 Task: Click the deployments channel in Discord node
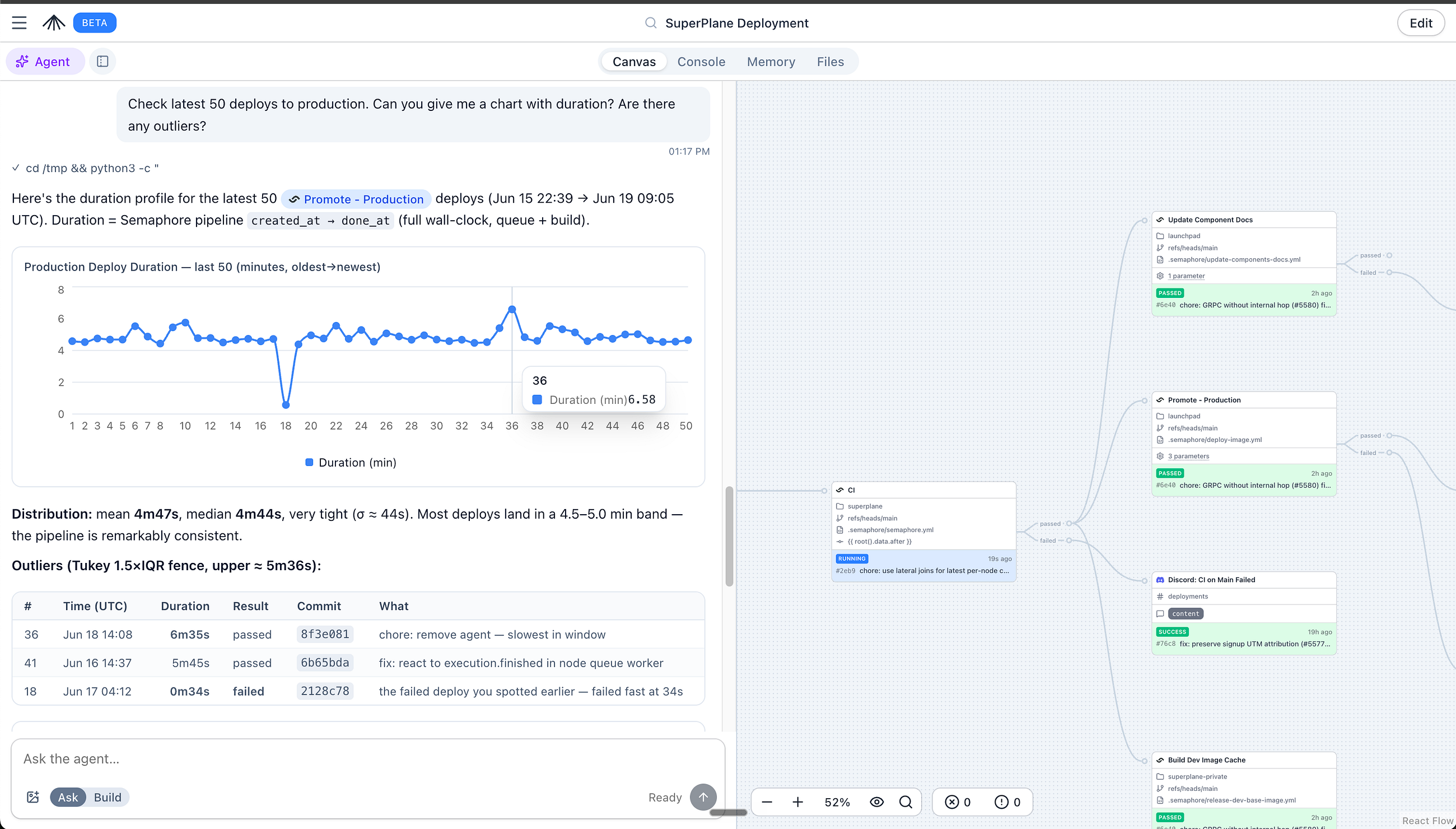click(x=1187, y=597)
